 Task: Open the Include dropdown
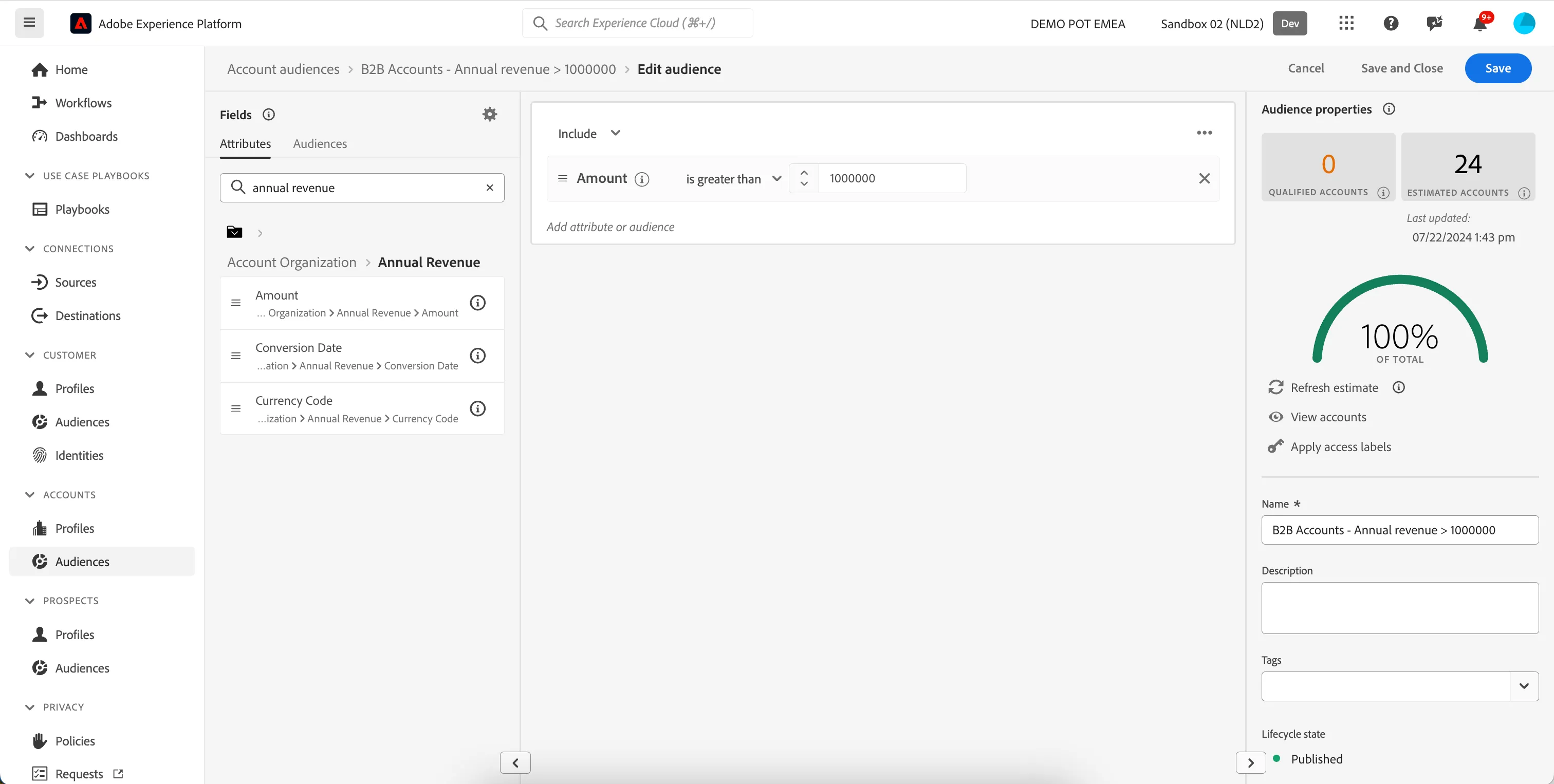tap(589, 133)
